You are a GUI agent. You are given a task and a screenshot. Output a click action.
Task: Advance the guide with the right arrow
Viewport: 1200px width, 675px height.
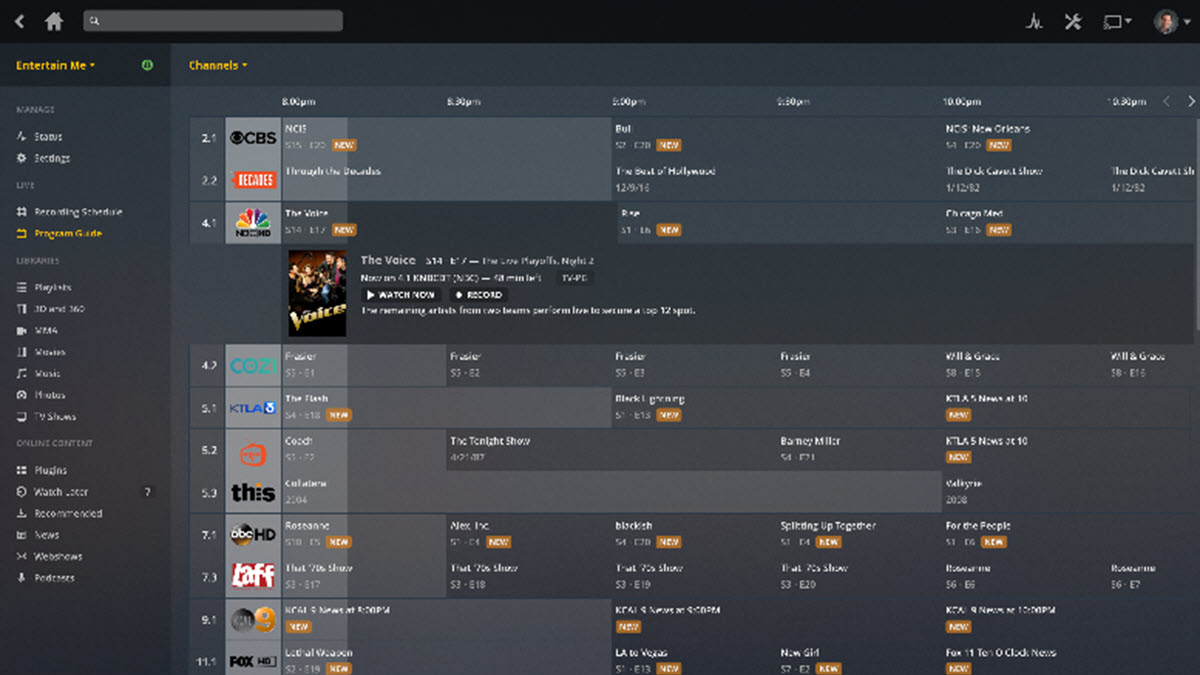point(1190,101)
